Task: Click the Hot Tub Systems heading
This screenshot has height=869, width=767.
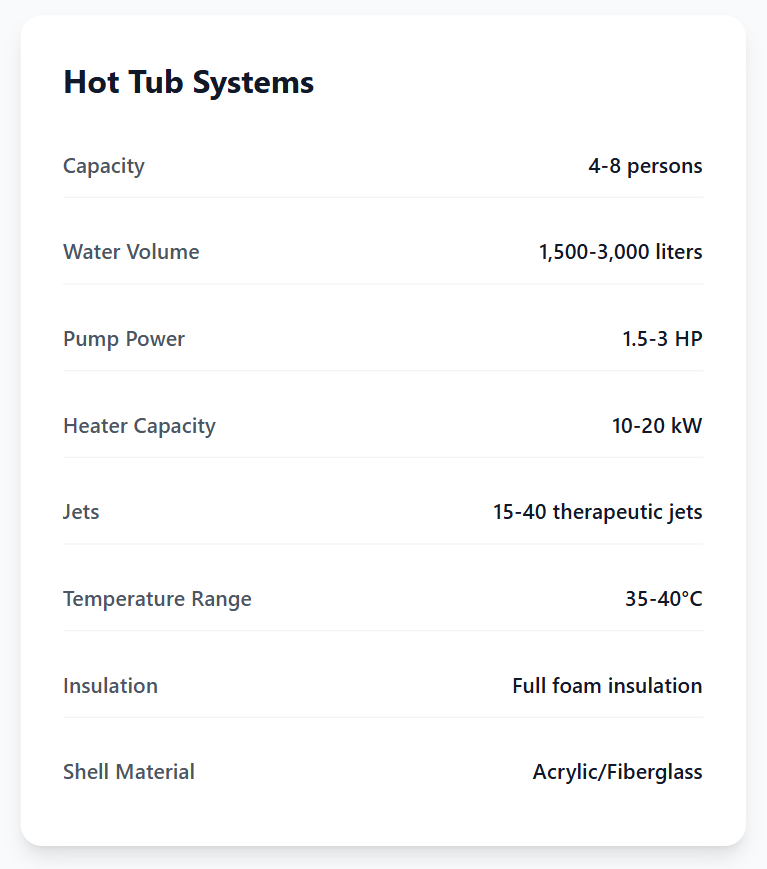Action: point(189,82)
